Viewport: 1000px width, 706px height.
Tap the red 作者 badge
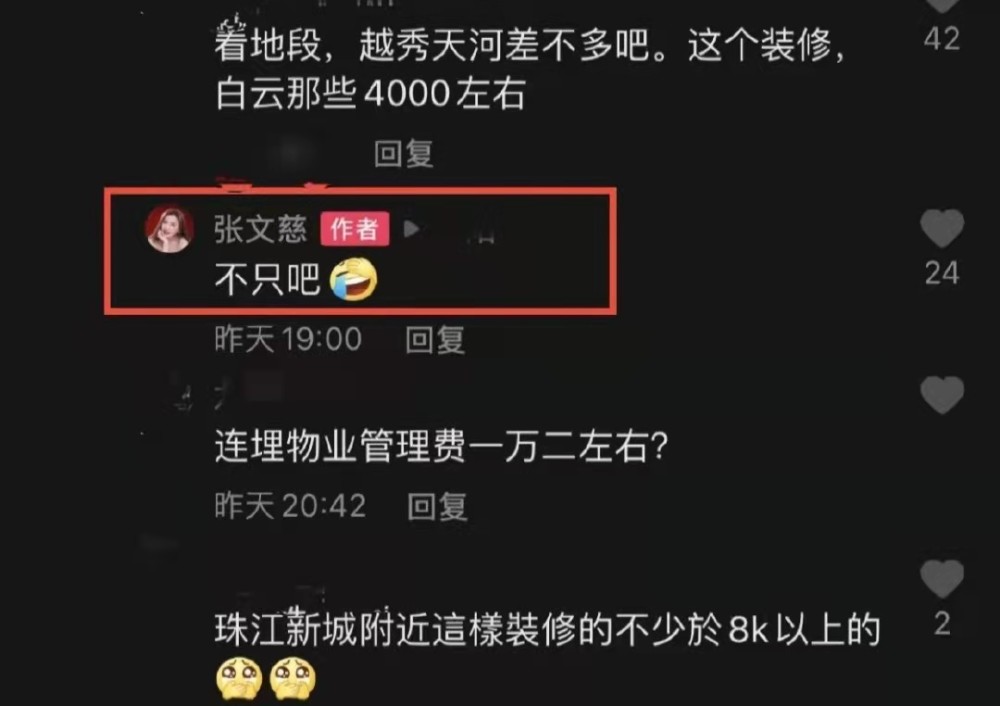(355, 229)
